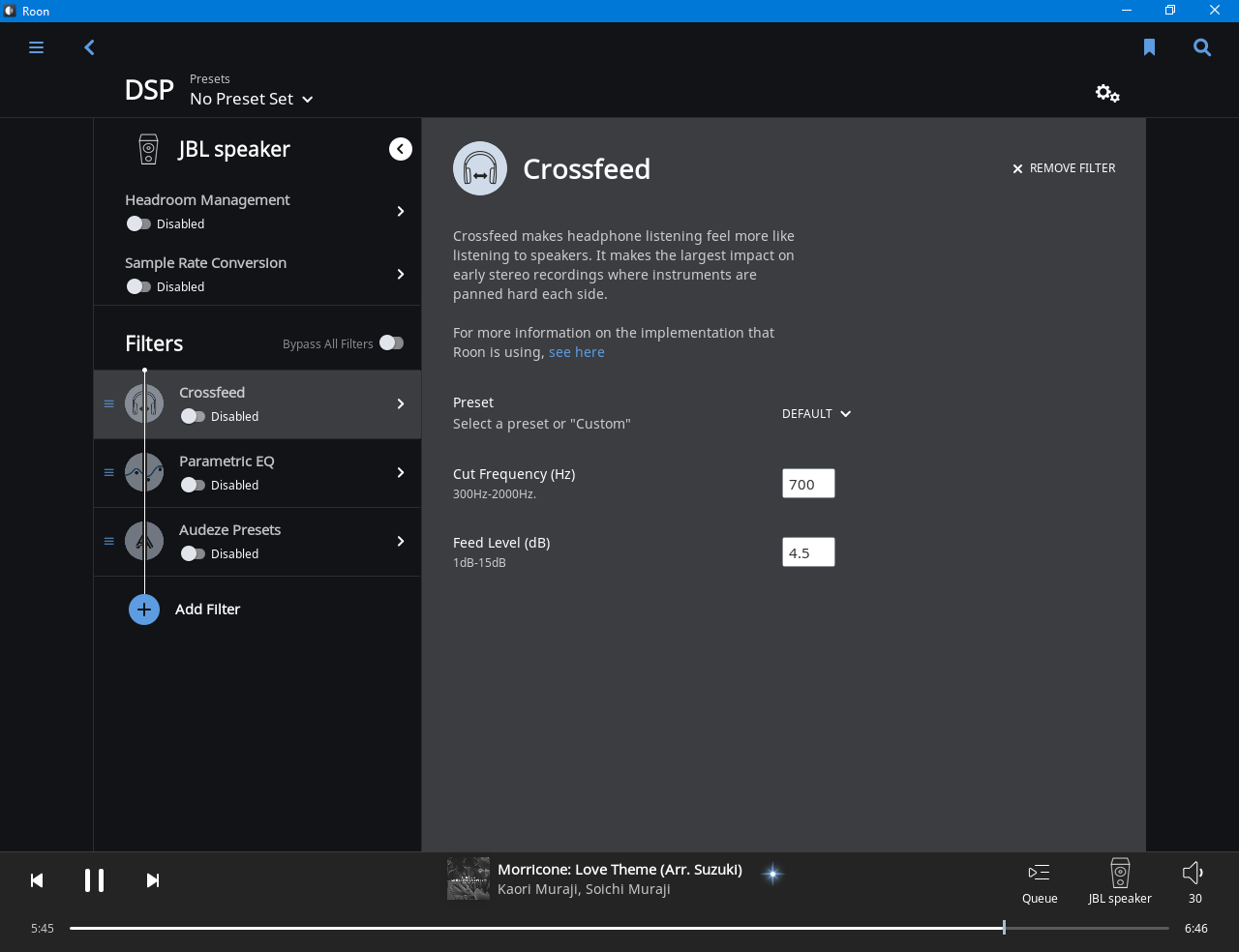This screenshot has height=952, width=1239.
Task: Skip to next track
Action: [x=152, y=880]
